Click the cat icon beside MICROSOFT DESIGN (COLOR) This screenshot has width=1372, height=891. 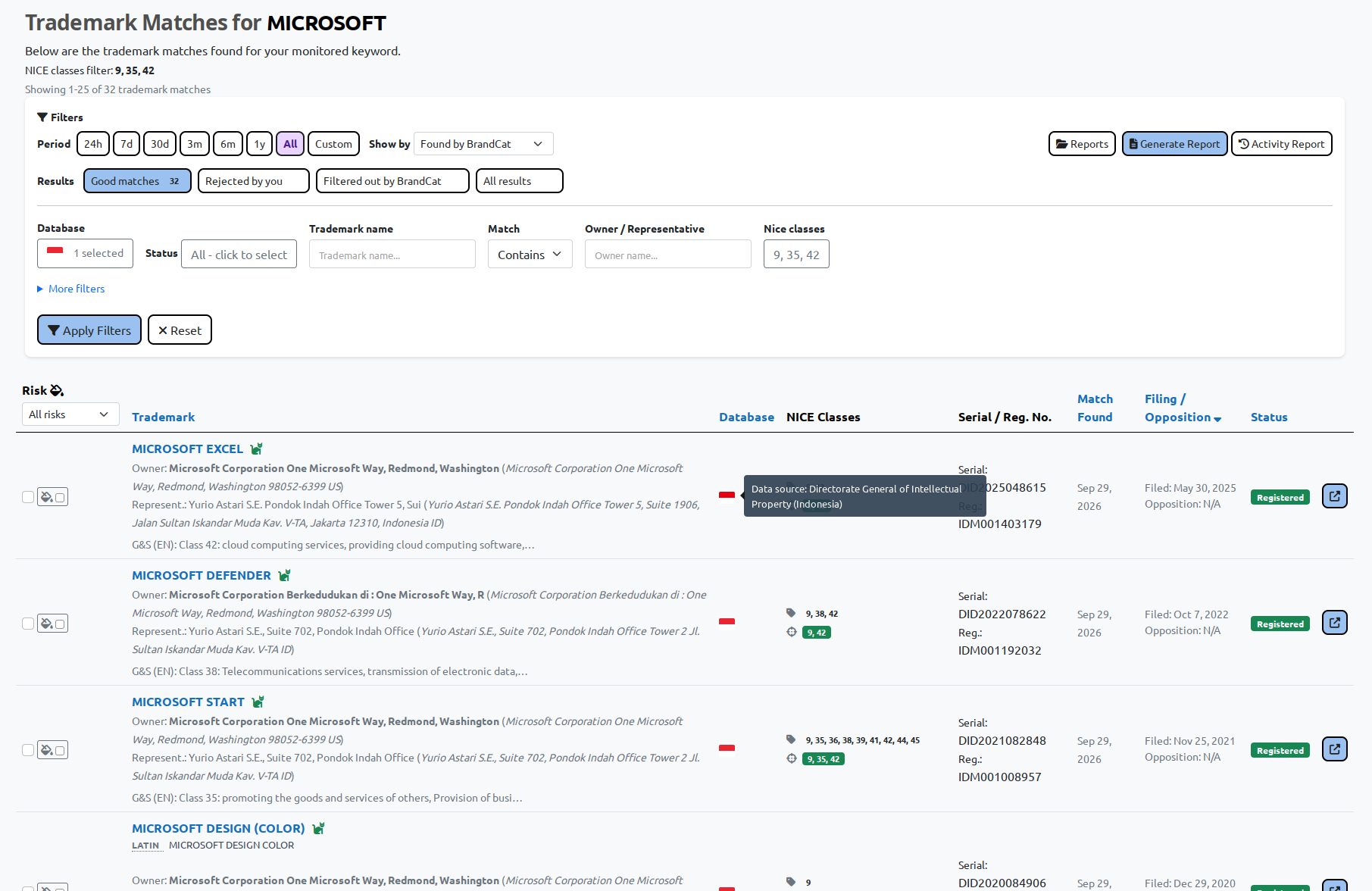(x=319, y=828)
